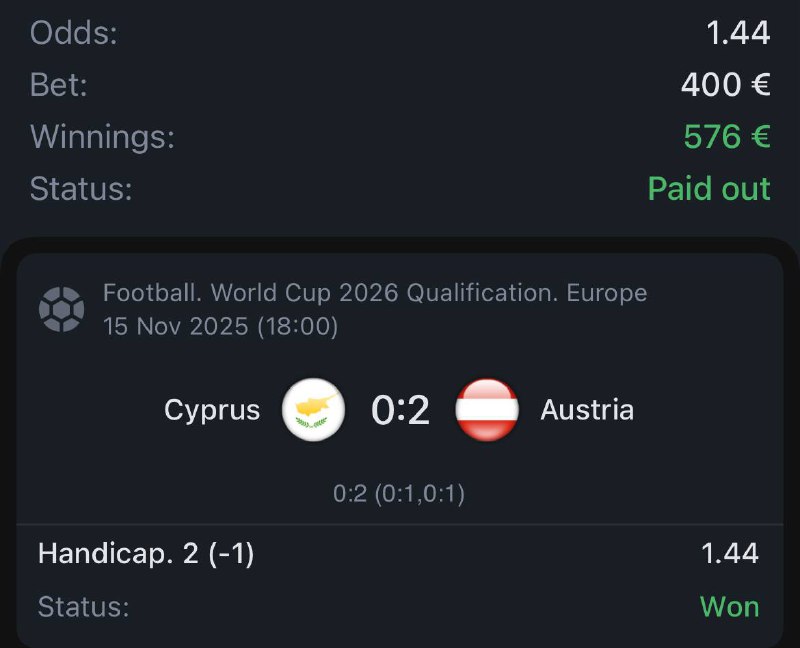Click the "Status:" label inside match card
The height and width of the screenshot is (648, 800).
coord(83,606)
